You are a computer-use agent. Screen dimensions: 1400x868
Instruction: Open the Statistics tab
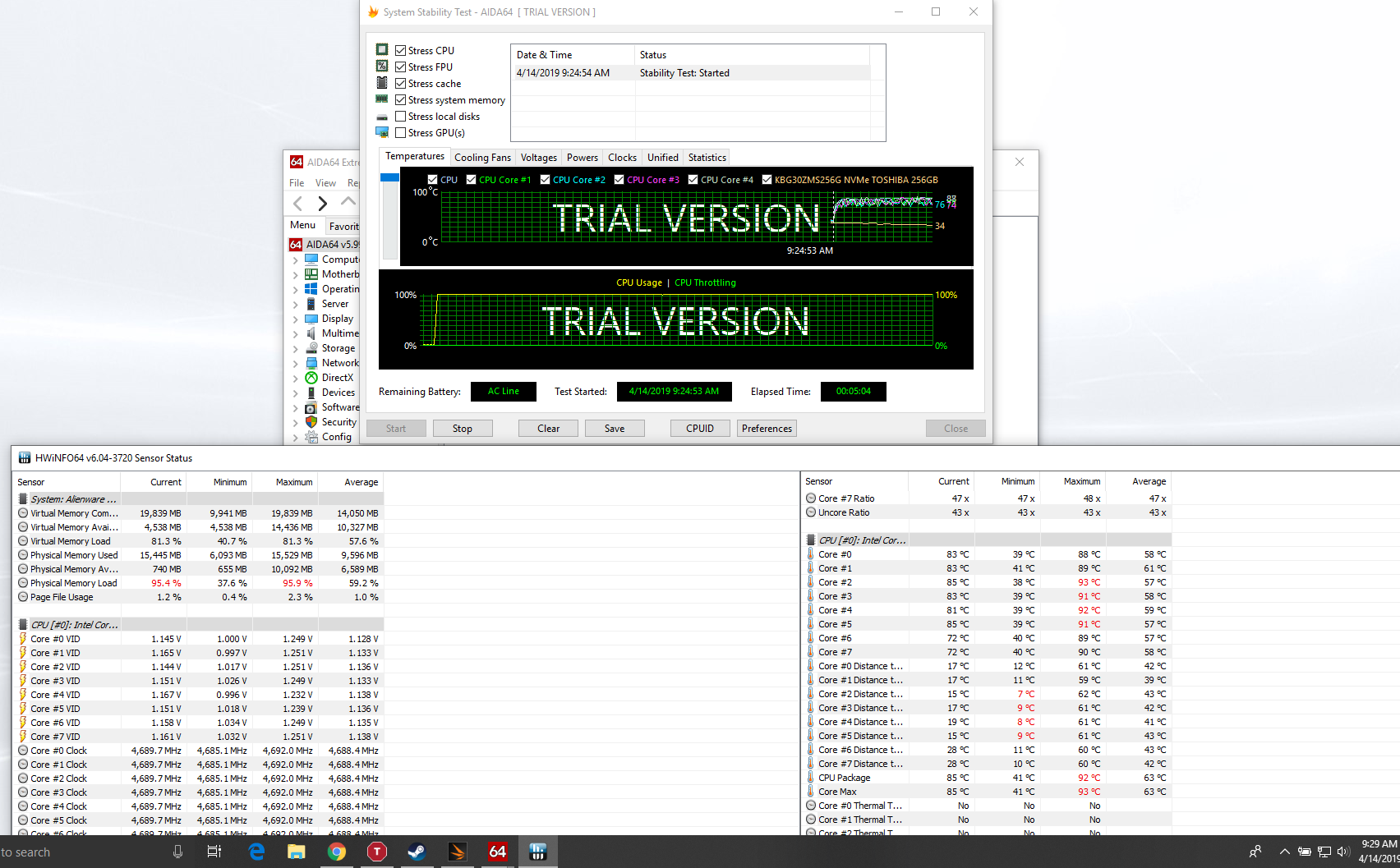point(707,158)
